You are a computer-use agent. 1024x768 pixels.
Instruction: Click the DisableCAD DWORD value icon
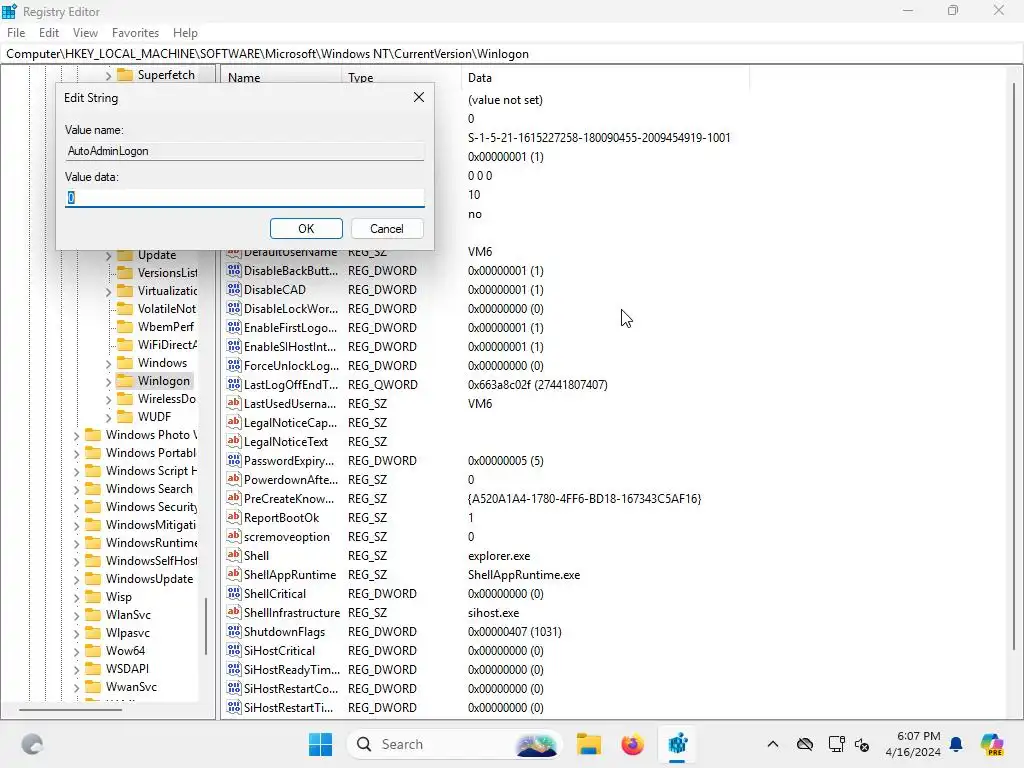pyautogui.click(x=234, y=289)
